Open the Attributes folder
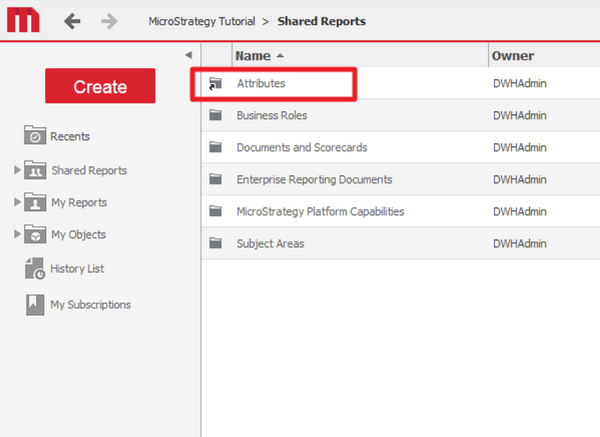The image size is (600, 437). coord(261,83)
